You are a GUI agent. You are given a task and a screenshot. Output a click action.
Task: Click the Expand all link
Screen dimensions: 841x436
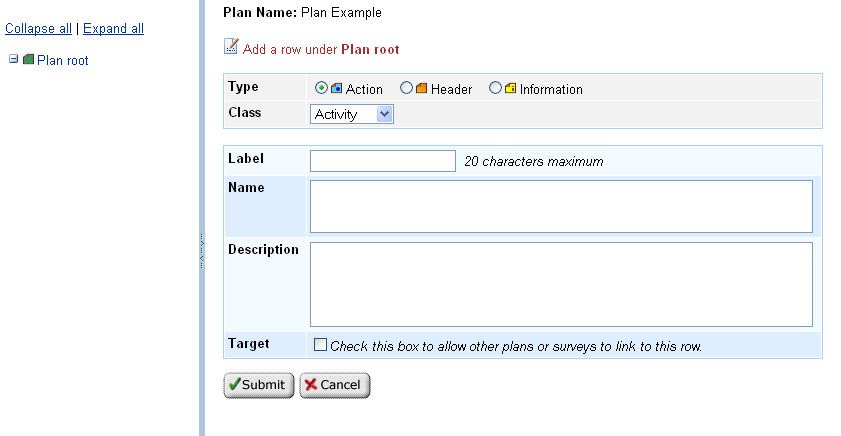113,29
